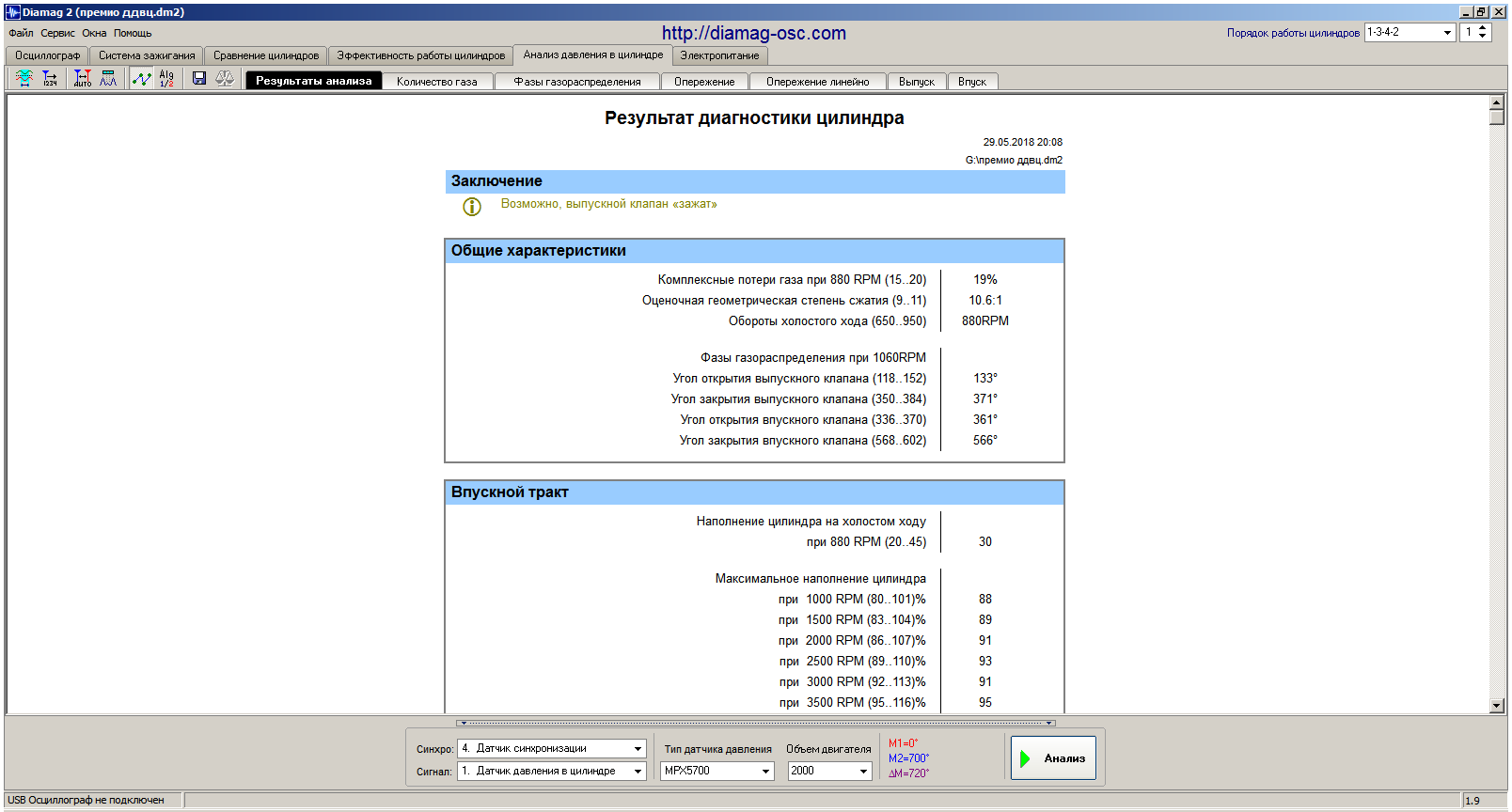This screenshot has width=1512, height=812.
Task: Switch to the Осциллограф tab
Action: 47,55
